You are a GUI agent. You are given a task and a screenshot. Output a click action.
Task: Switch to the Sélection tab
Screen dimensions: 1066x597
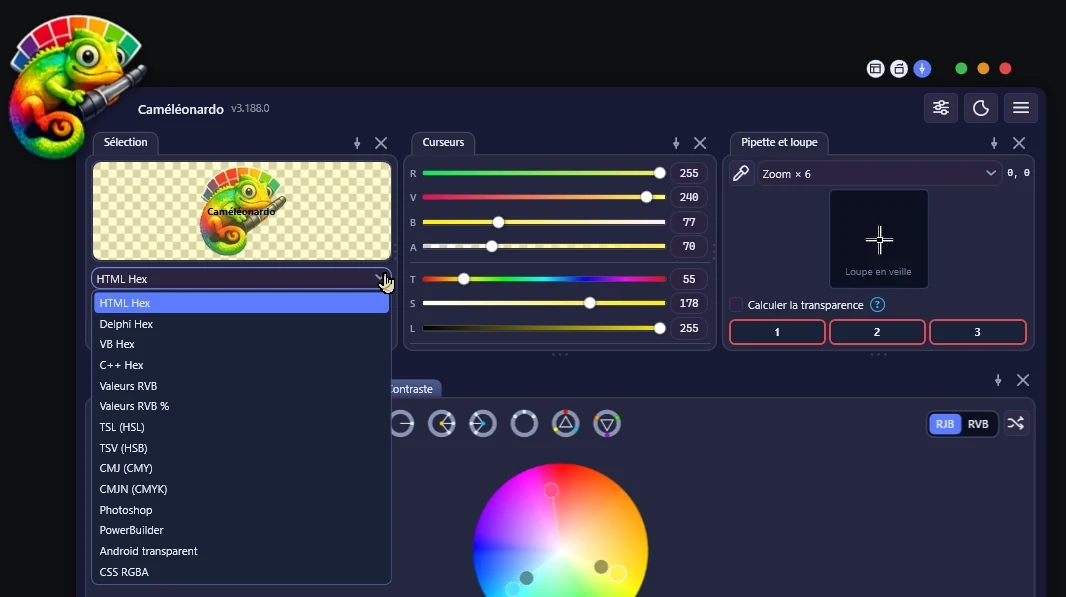tap(126, 142)
